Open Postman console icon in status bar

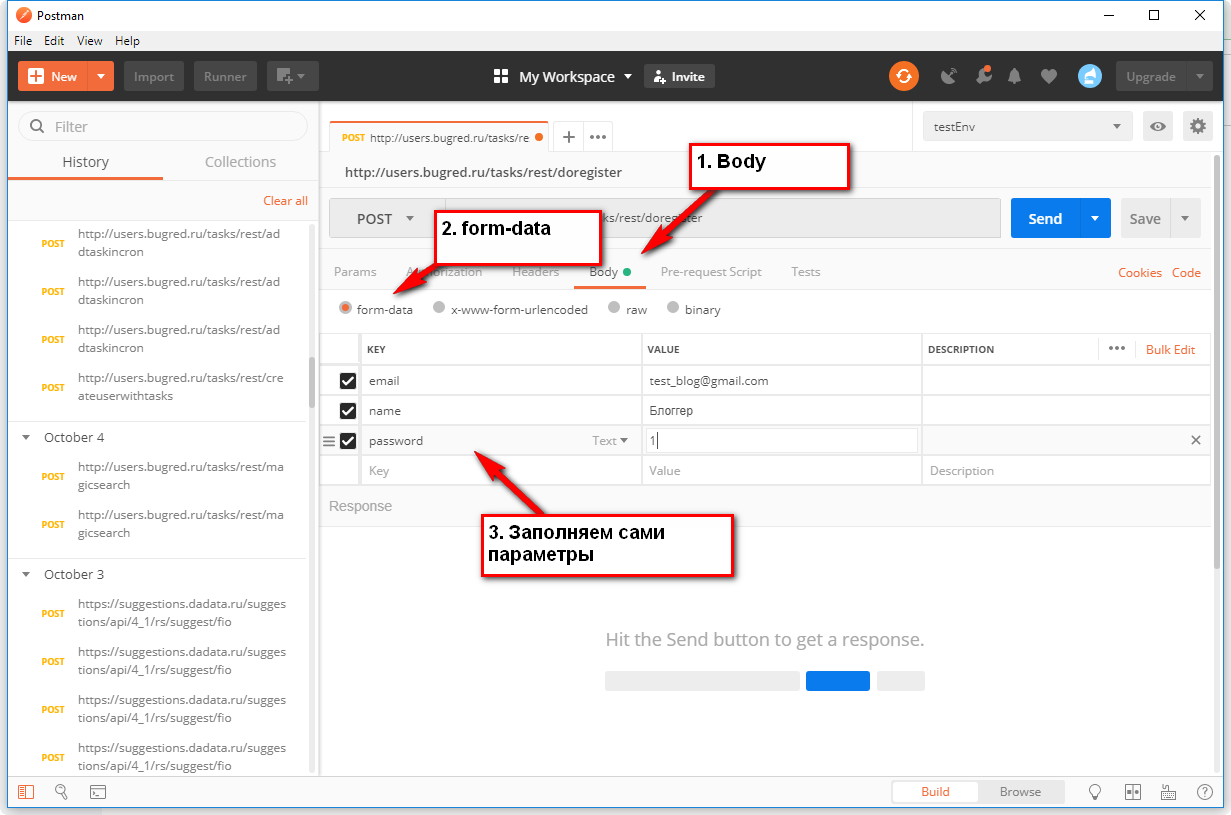pyautogui.click(x=97, y=792)
